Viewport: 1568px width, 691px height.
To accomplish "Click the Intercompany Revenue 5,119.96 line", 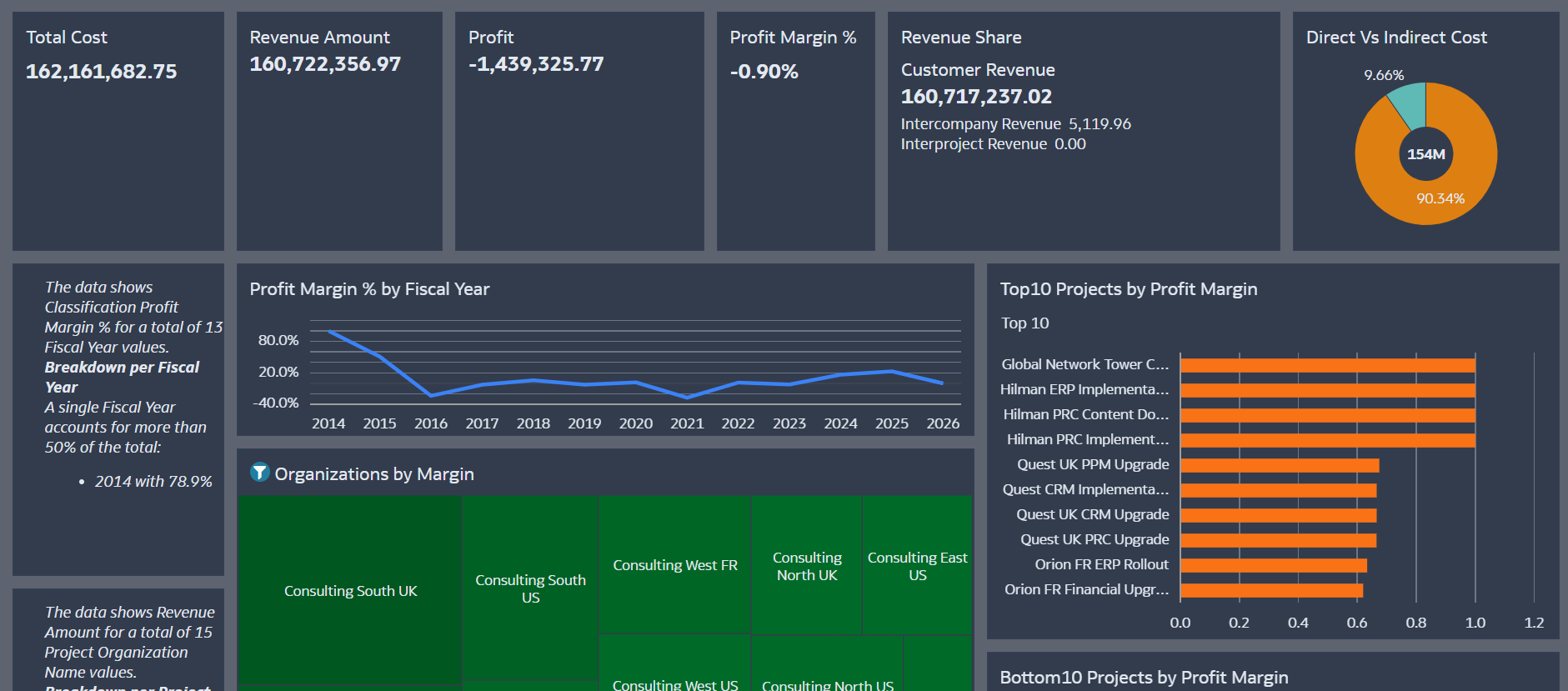I will click(1016, 124).
